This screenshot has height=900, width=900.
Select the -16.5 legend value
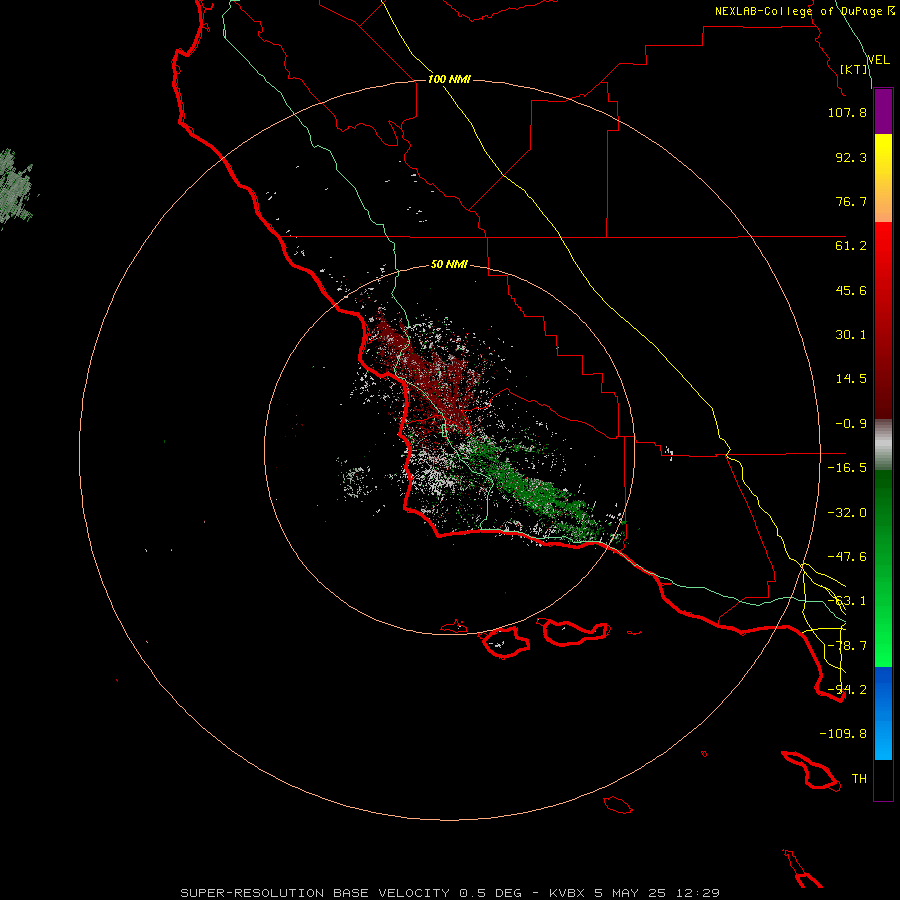click(847, 468)
